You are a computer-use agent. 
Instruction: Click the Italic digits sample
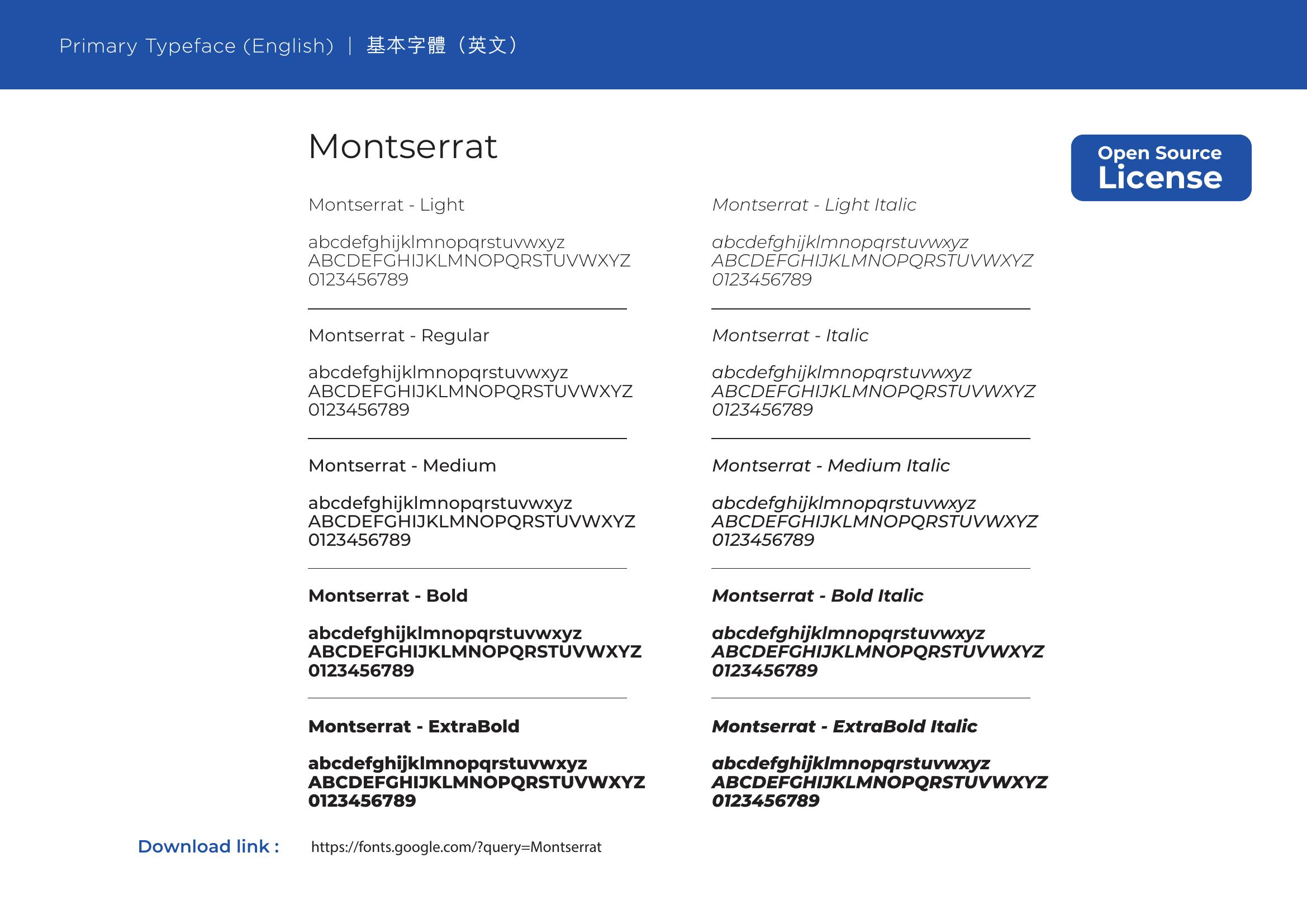tap(762, 409)
